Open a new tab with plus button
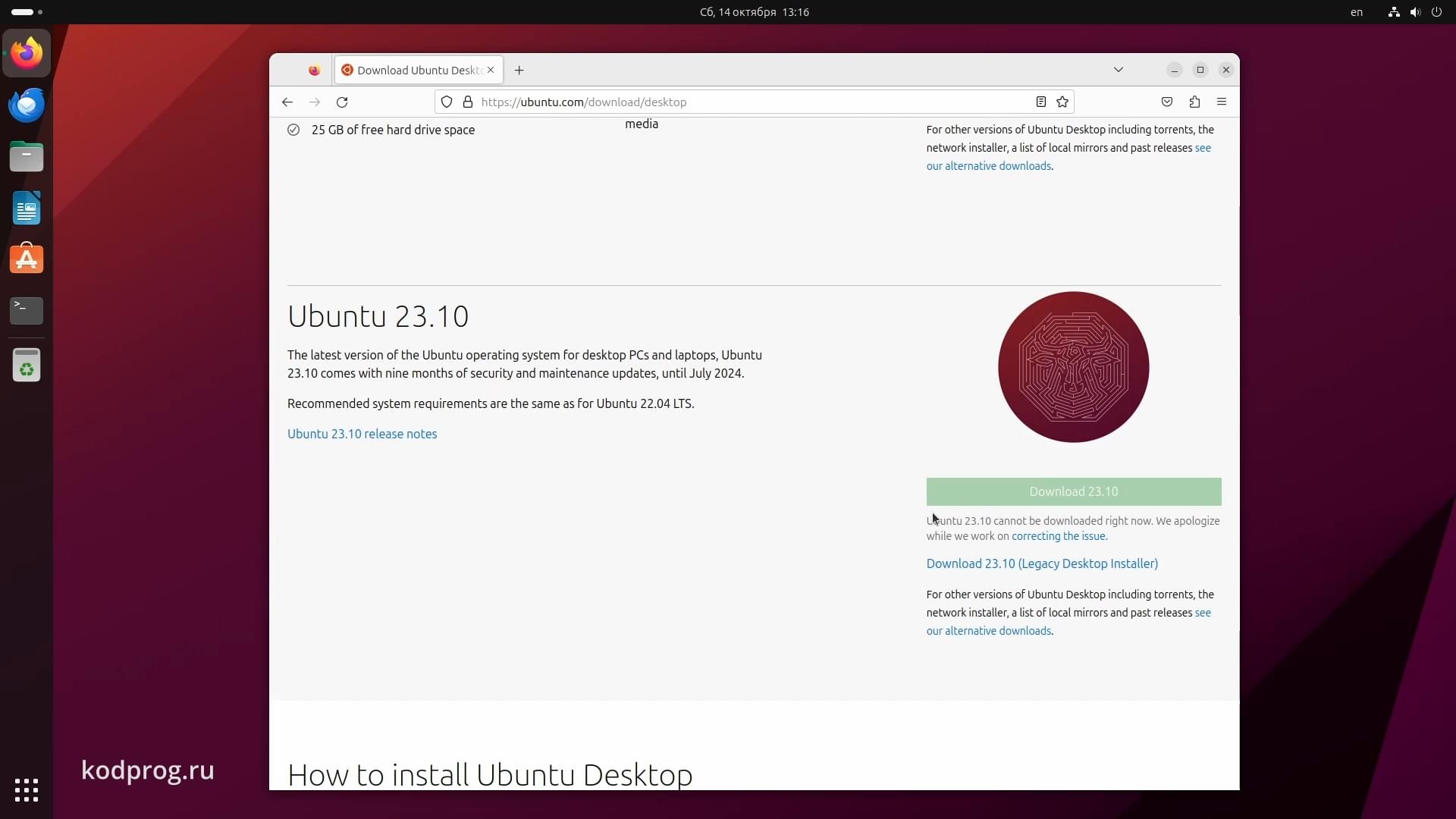Screen dimensions: 1456x819 (x=519, y=71)
